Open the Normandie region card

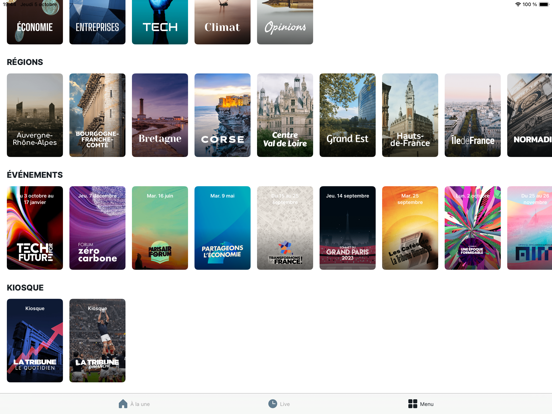529,115
